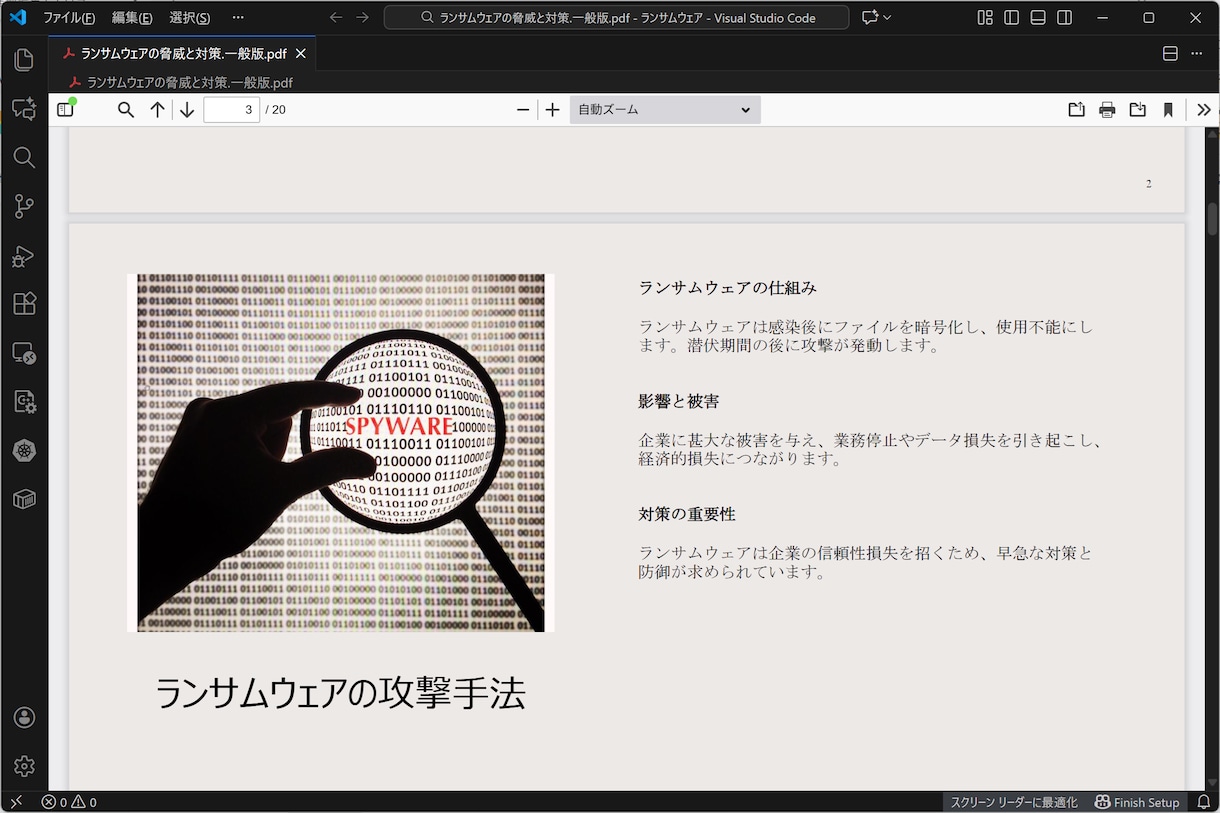Open the 選択(S) menu

[x=190, y=18]
